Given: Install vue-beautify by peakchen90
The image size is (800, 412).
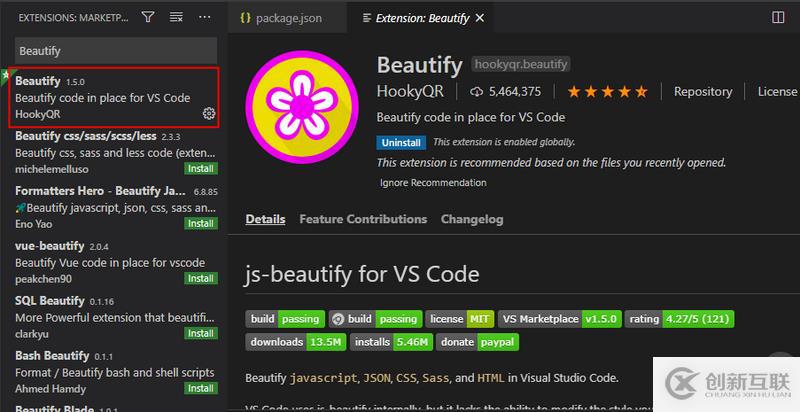Looking at the screenshot, I should point(201,278).
